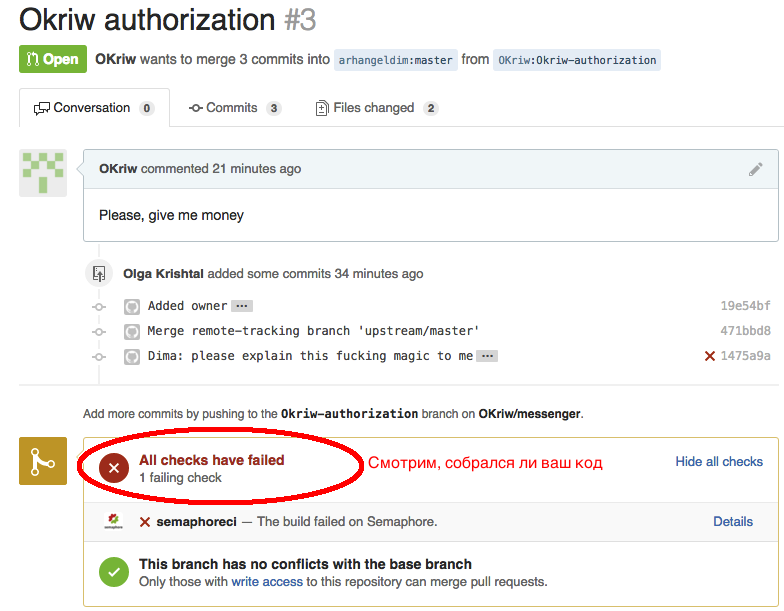Screen dimensions: 784x611
Task: Follow the write access link
Action: 267,582
